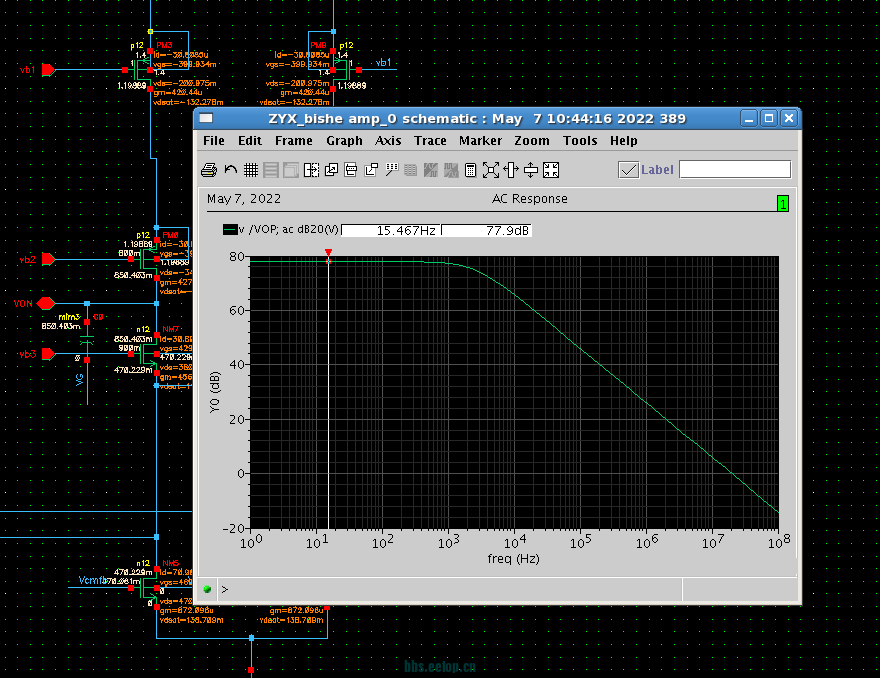Open the Marker menu
The width and height of the screenshot is (880, 678).
tap(480, 141)
